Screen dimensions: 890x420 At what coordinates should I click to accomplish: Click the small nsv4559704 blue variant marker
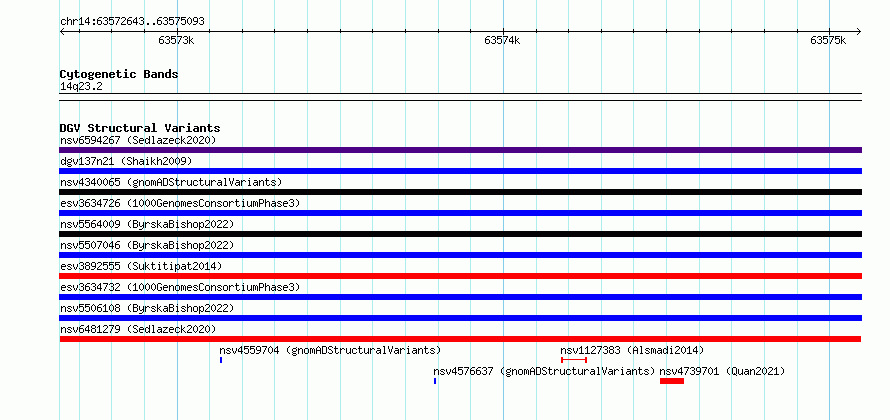coord(221,360)
